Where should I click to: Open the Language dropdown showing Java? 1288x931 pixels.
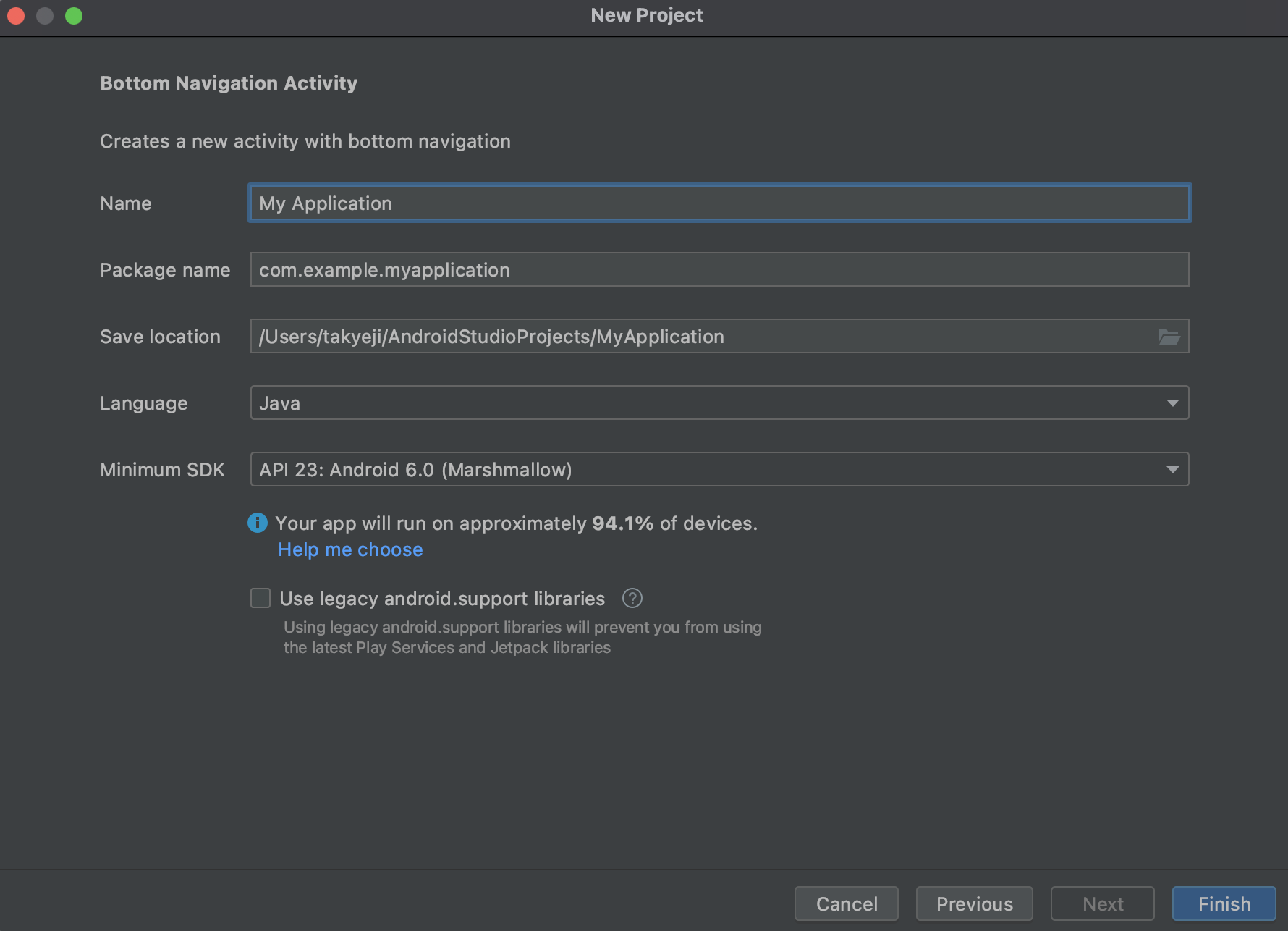(x=719, y=403)
